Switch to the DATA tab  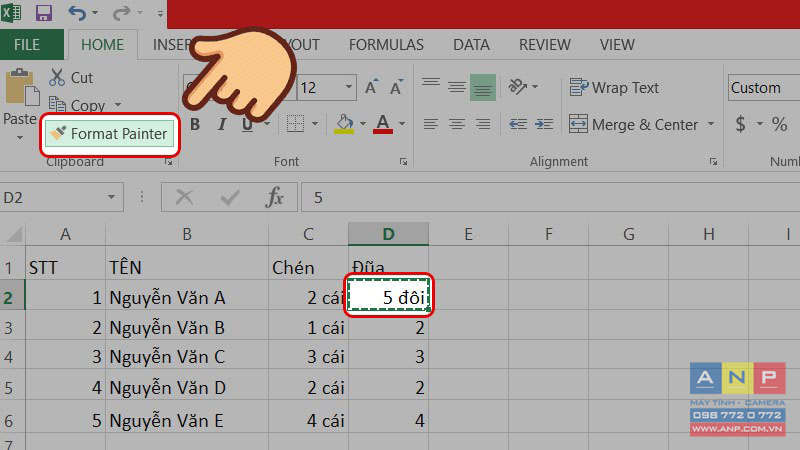471,44
